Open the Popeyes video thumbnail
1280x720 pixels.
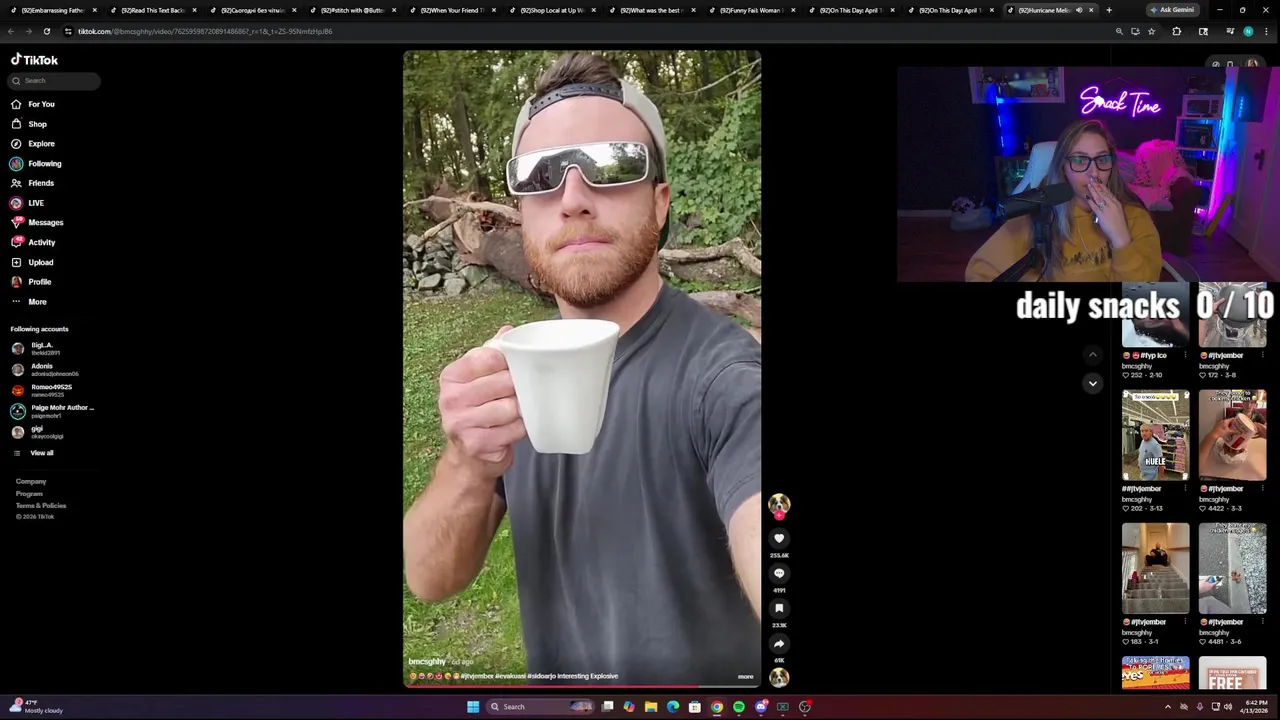(1155, 673)
